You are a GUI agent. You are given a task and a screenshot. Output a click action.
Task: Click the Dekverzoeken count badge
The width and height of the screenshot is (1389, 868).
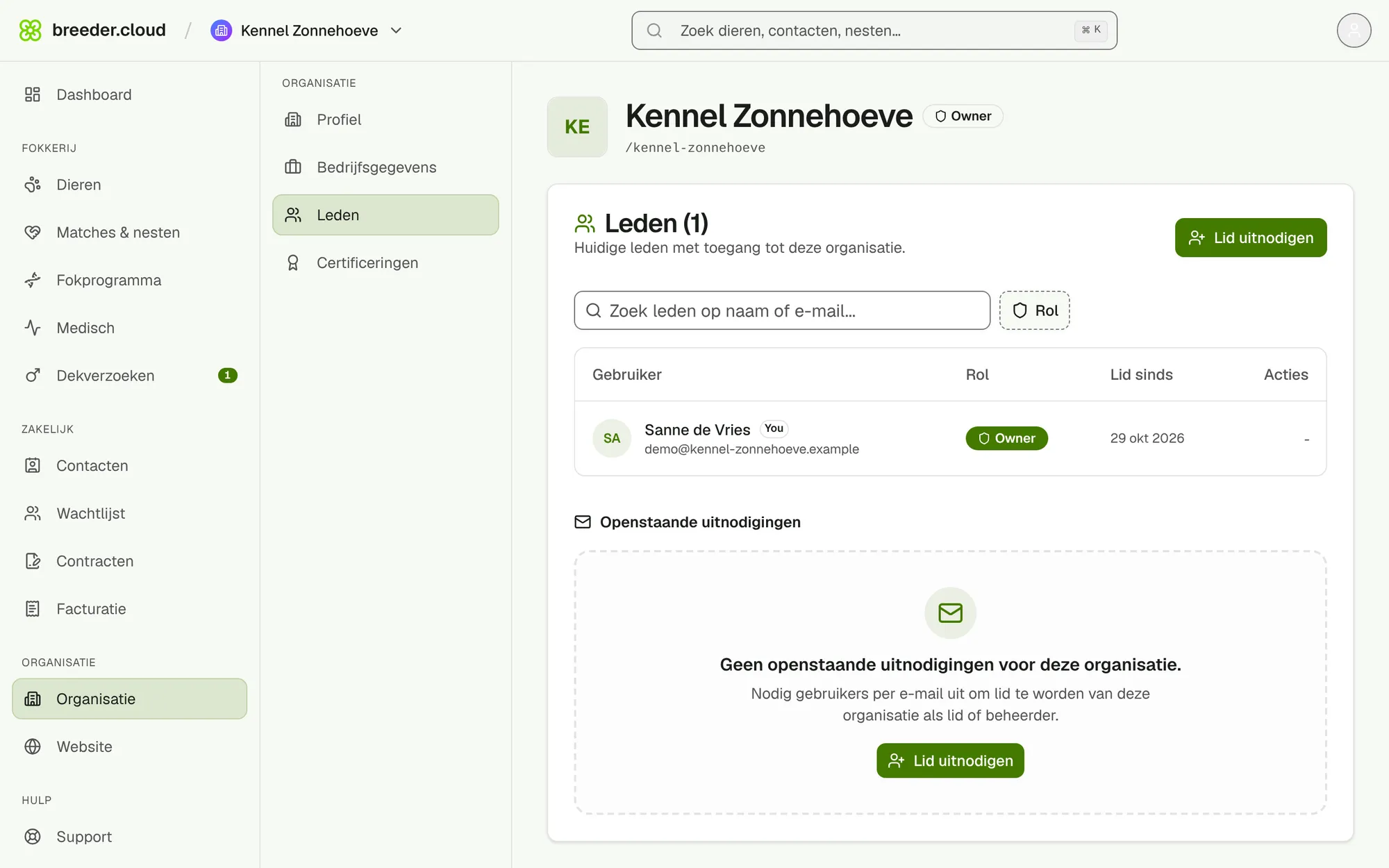tap(228, 376)
